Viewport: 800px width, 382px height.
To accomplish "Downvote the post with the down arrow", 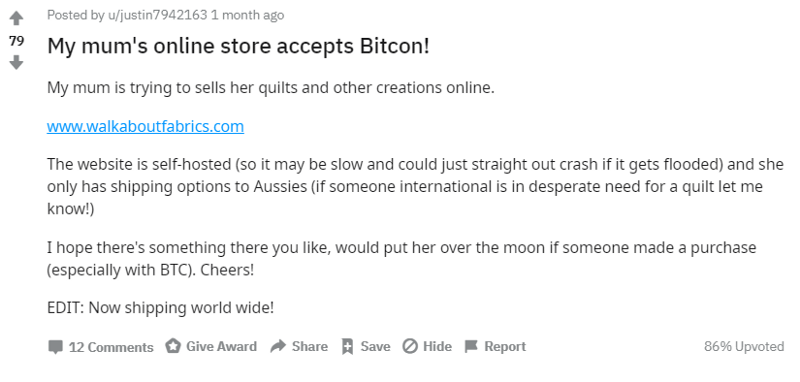I will [x=16, y=63].
